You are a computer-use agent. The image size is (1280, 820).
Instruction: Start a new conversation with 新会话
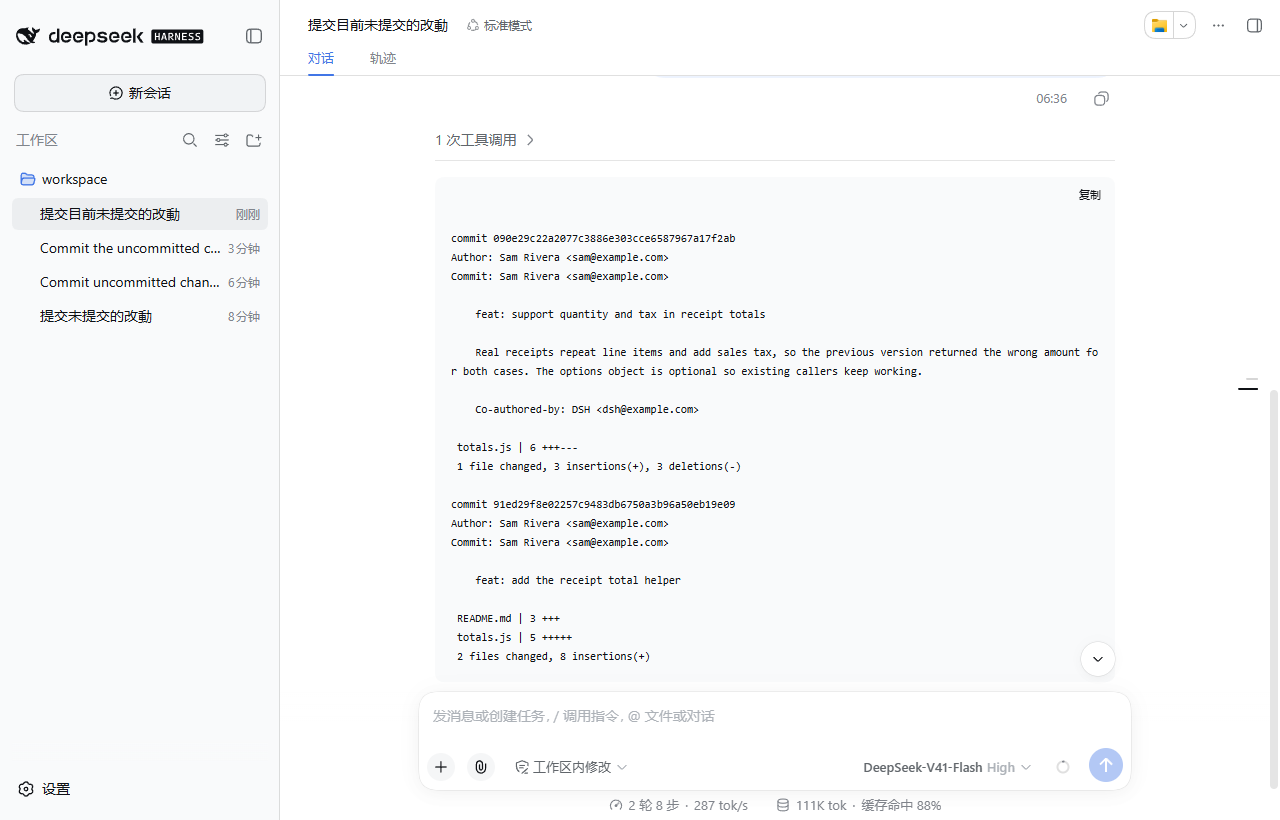pyautogui.click(x=140, y=93)
